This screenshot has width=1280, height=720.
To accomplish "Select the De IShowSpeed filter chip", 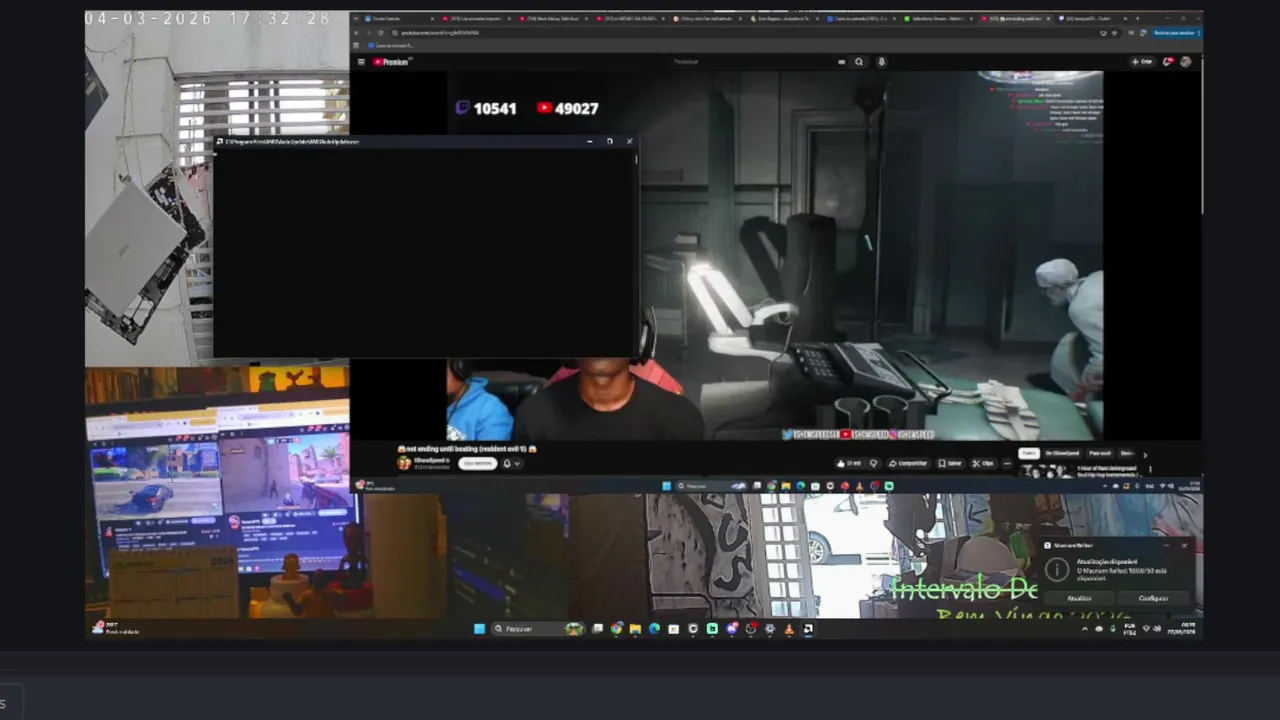I will (x=1063, y=453).
